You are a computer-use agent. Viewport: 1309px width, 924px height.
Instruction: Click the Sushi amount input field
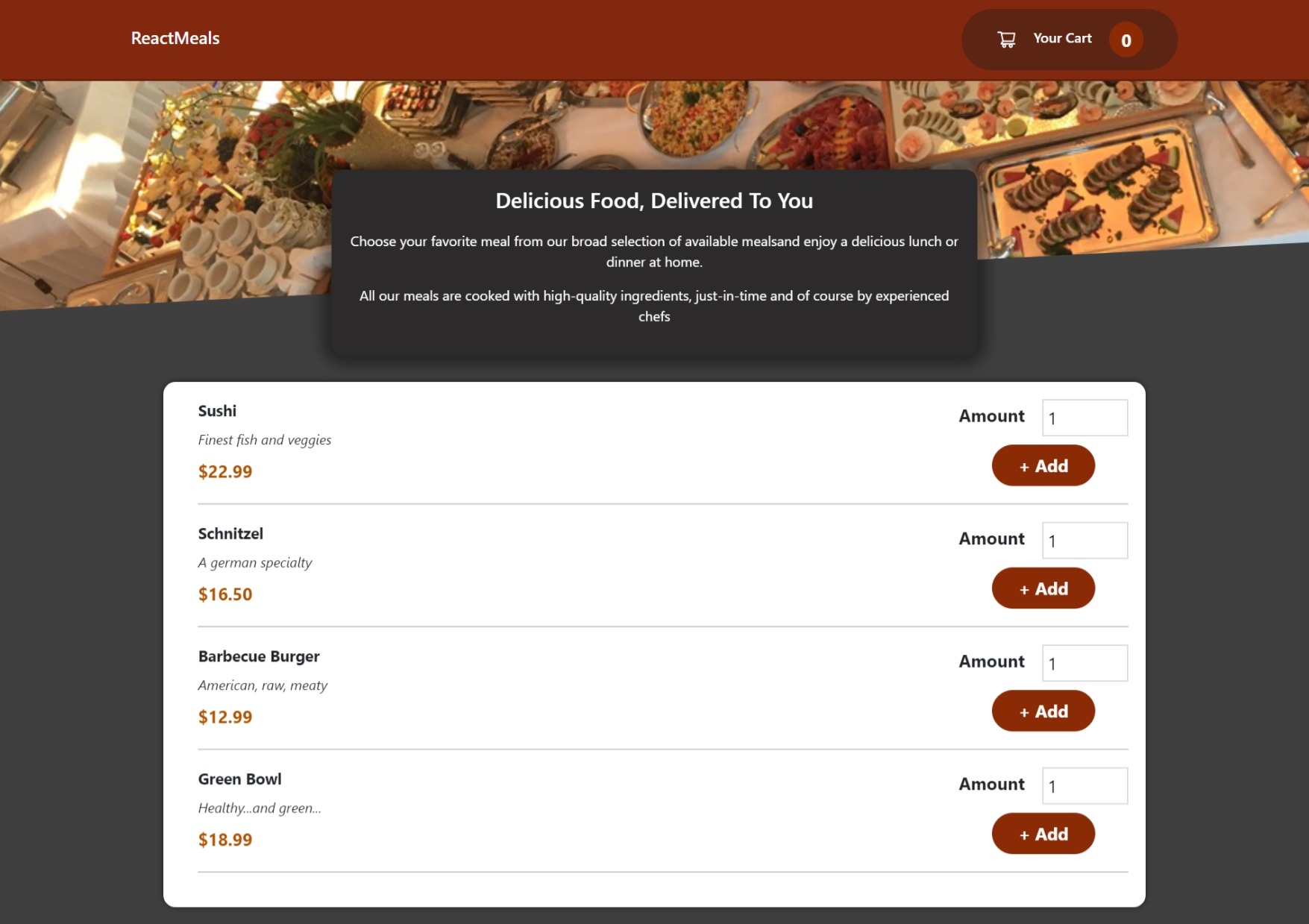point(1084,418)
